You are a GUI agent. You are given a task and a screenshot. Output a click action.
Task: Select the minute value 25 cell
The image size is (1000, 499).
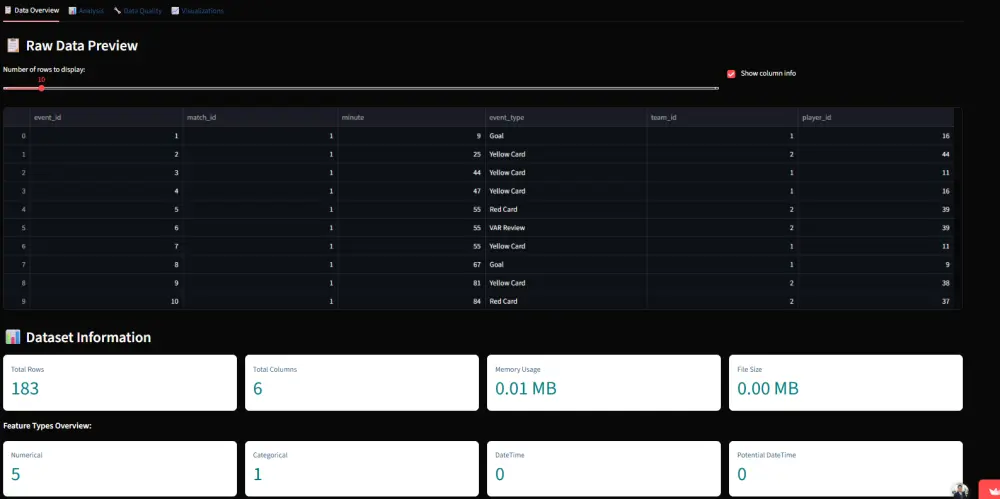pyautogui.click(x=411, y=154)
